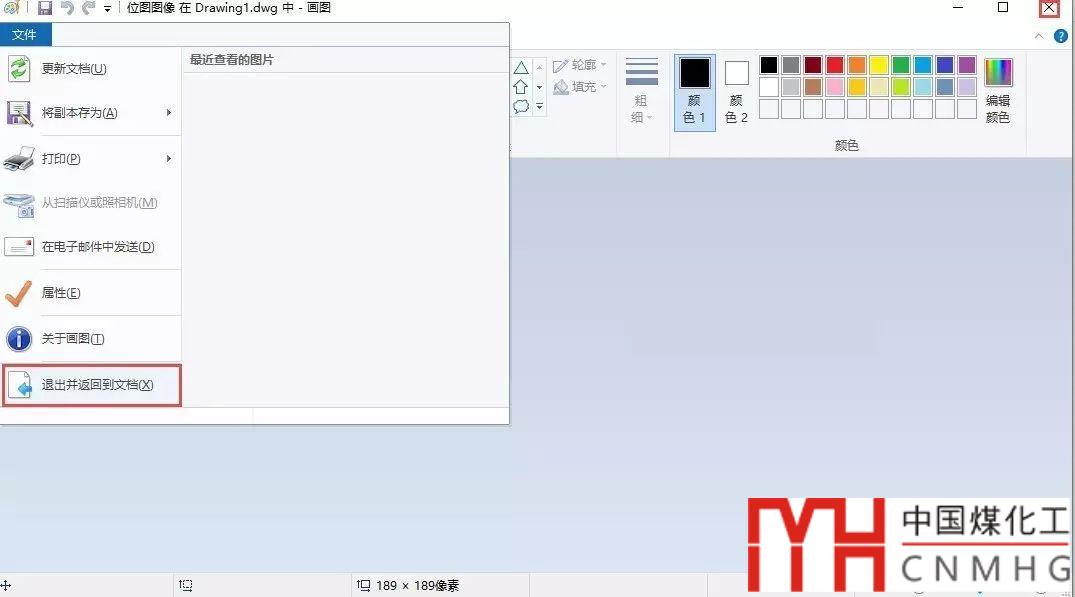Pick the black color swatch
The height and width of the screenshot is (597, 1075).
[x=769, y=65]
